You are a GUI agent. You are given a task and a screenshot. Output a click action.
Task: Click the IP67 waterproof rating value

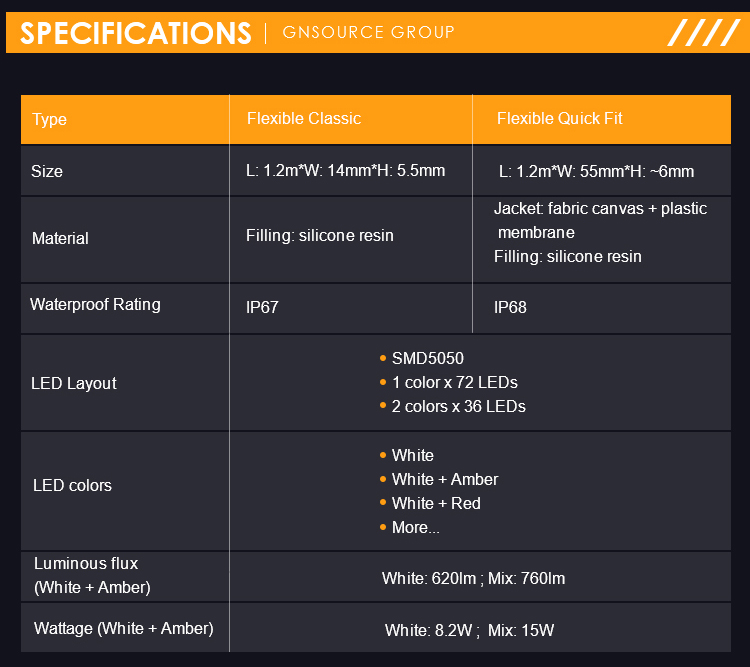click(262, 307)
